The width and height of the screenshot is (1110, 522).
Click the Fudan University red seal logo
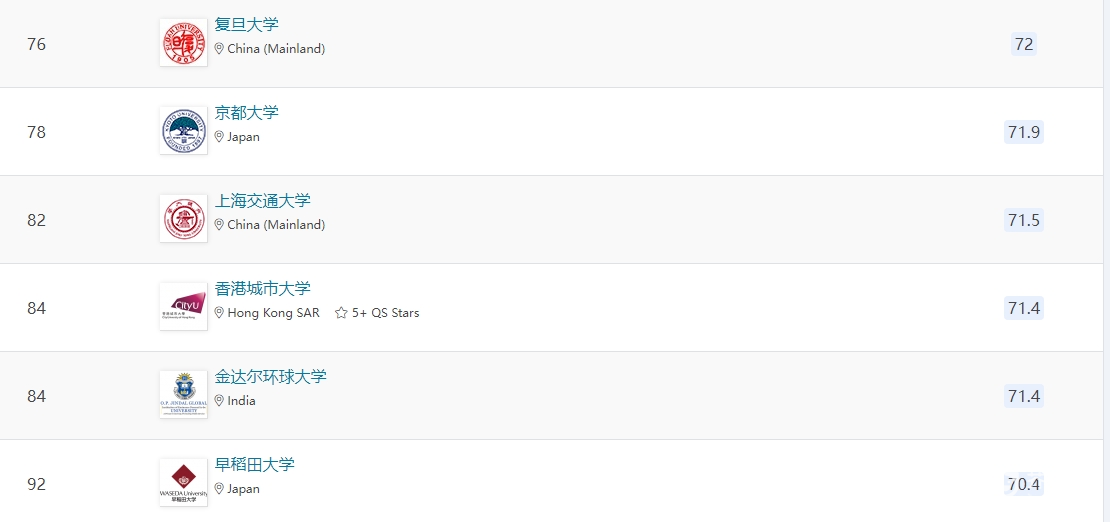[183, 42]
